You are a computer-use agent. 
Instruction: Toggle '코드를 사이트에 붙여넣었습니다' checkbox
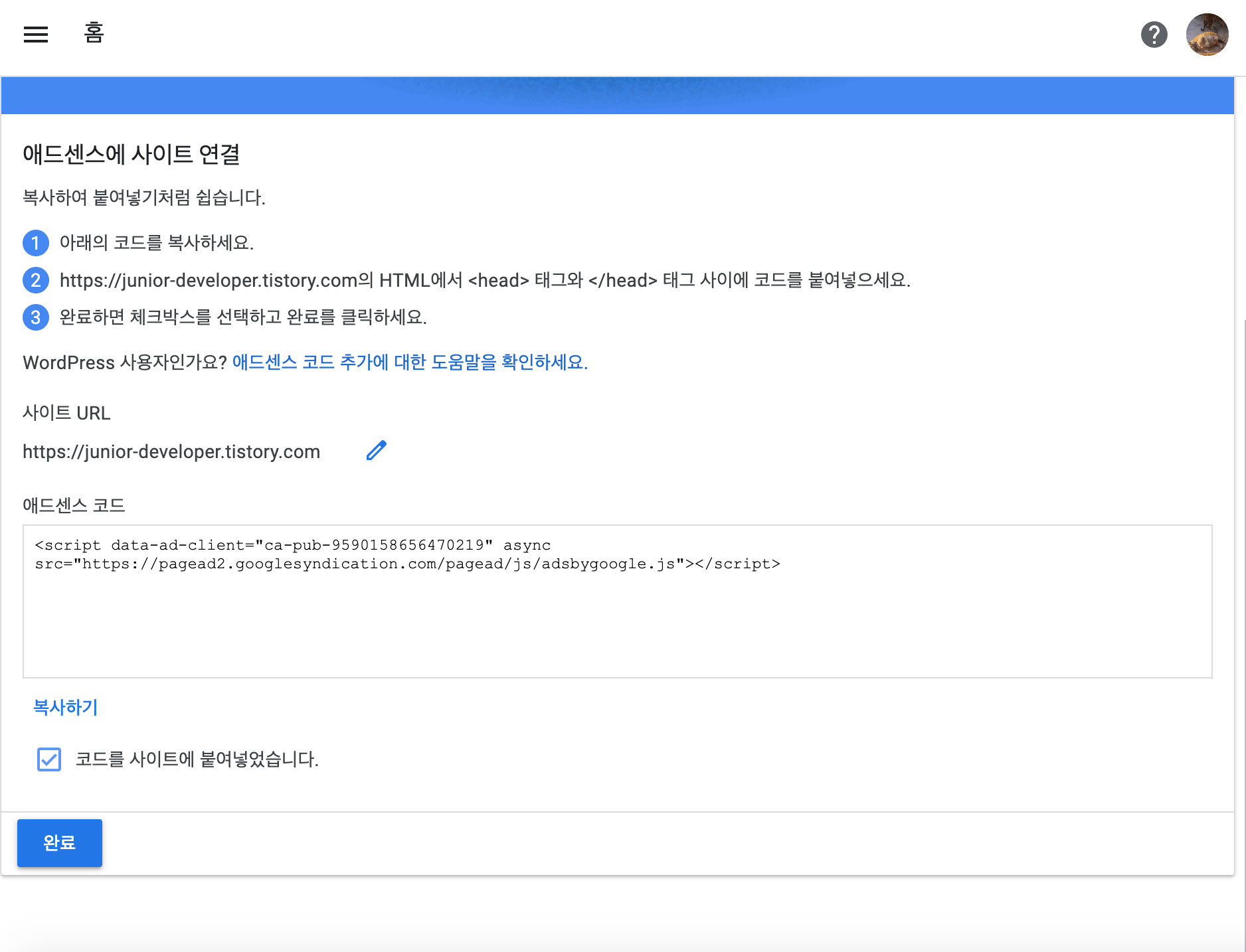[x=49, y=759]
